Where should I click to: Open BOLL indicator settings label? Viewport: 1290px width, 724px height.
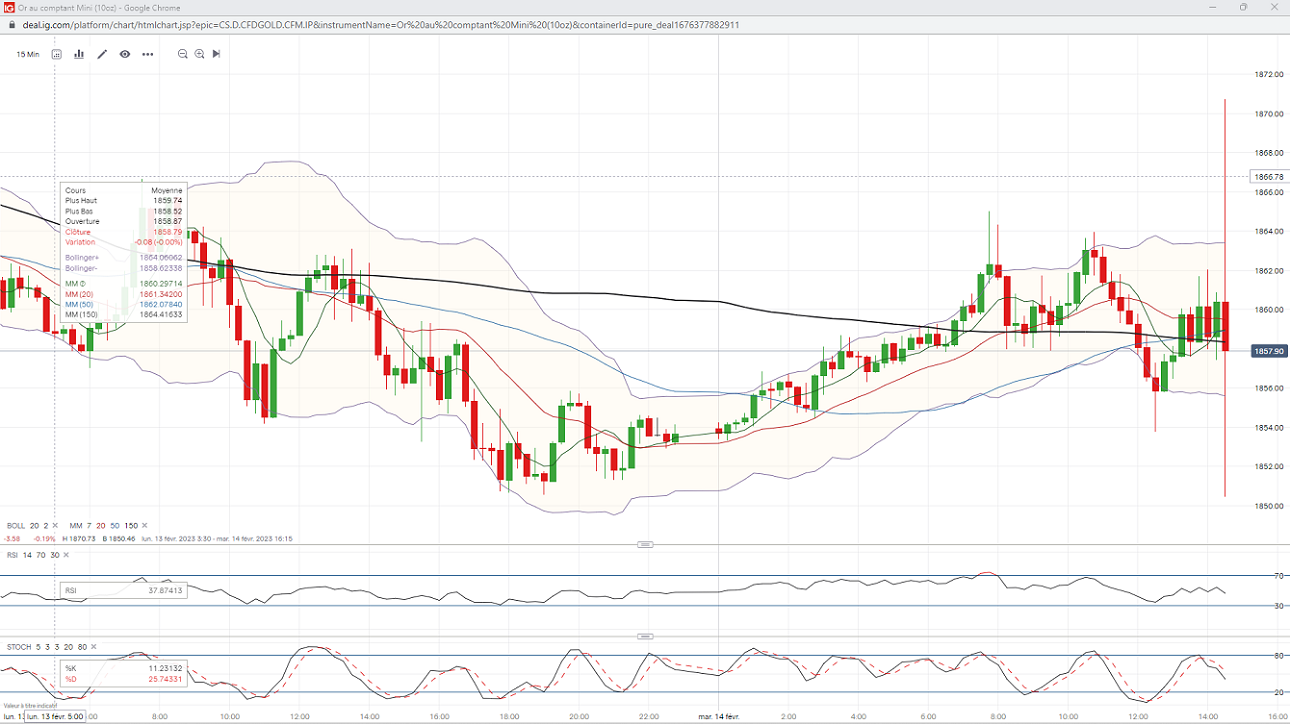tap(15, 525)
